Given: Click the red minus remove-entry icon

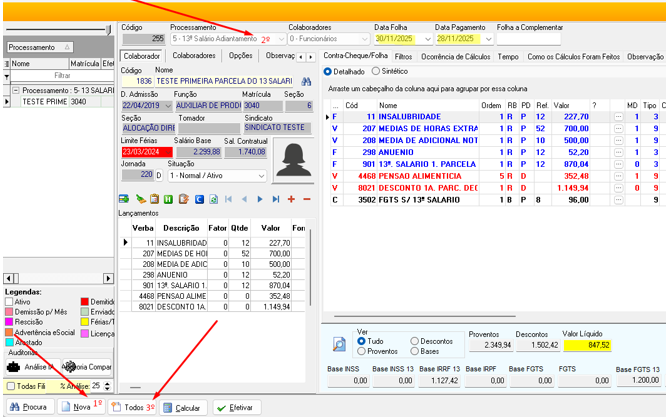Looking at the screenshot, I should (x=305, y=199).
